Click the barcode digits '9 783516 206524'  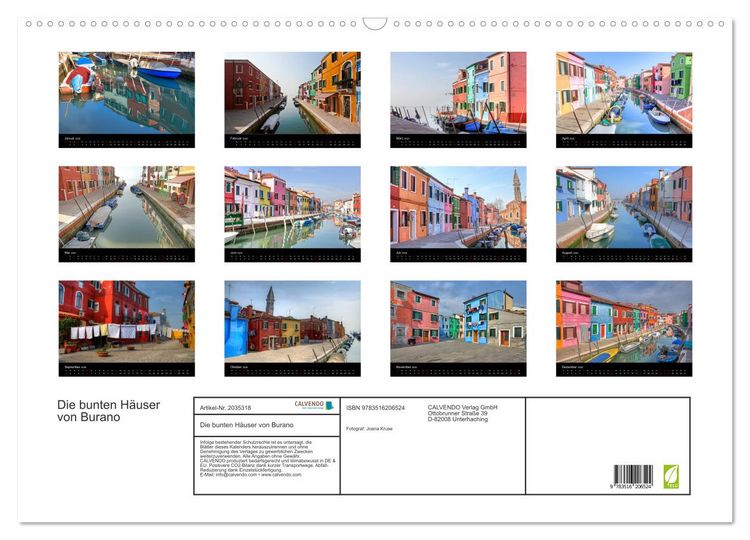click(631, 486)
